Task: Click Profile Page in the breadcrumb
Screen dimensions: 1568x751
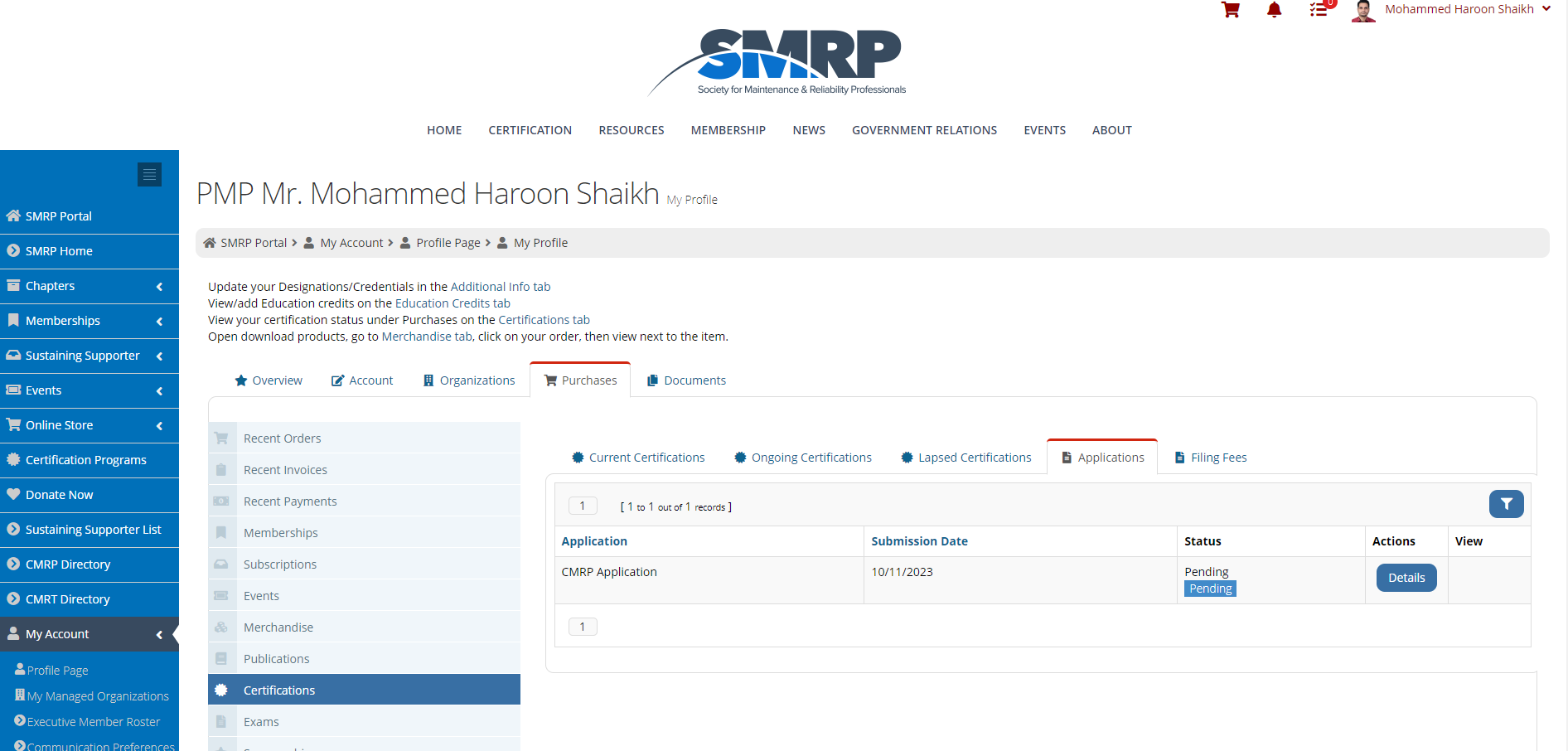Action: tap(448, 243)
